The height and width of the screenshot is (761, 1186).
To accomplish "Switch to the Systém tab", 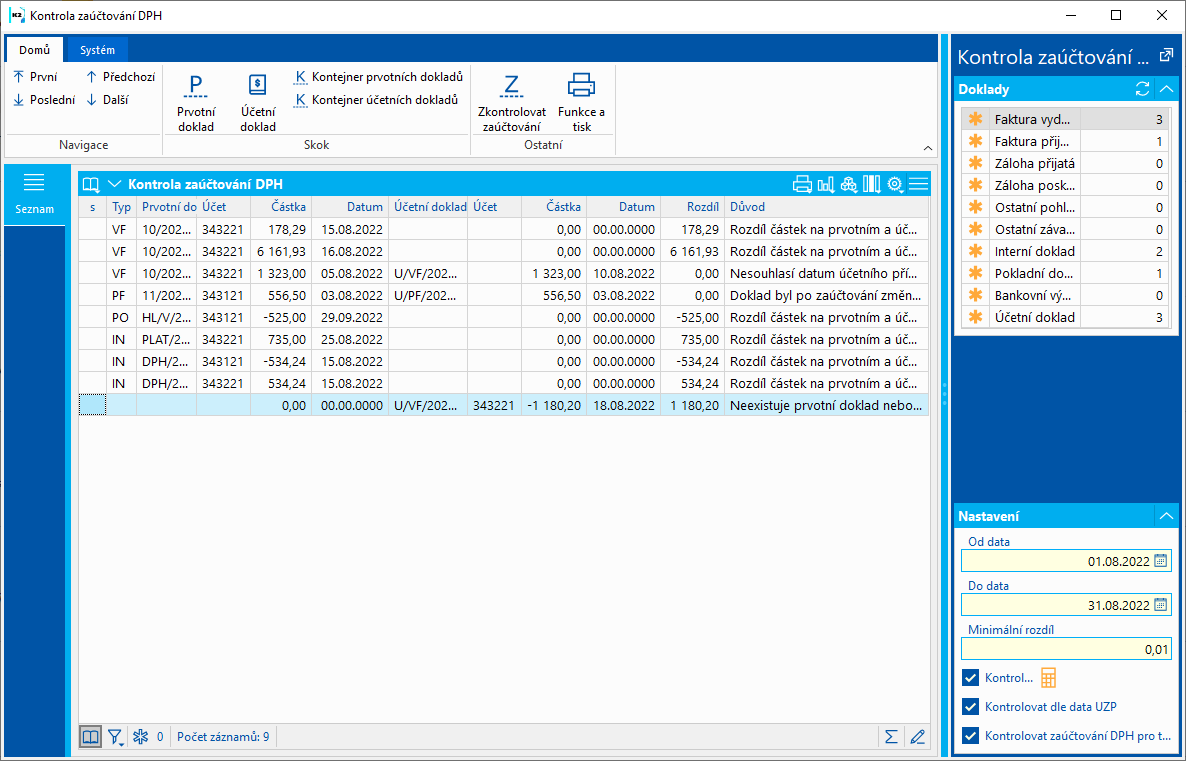I will click(97, 50).
